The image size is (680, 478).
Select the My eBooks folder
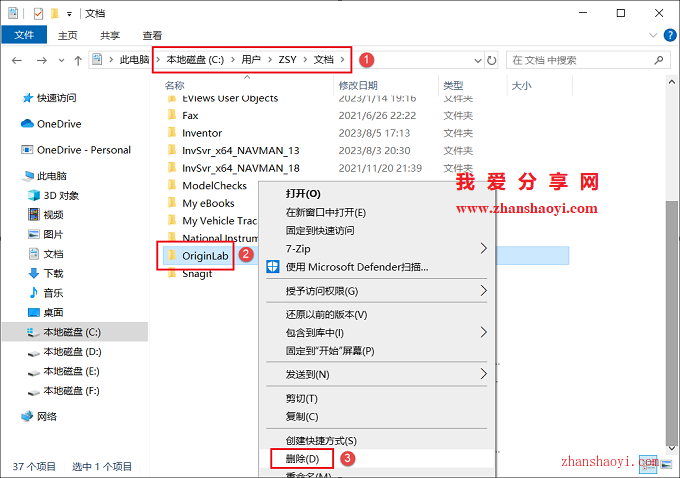coord(208,203)
